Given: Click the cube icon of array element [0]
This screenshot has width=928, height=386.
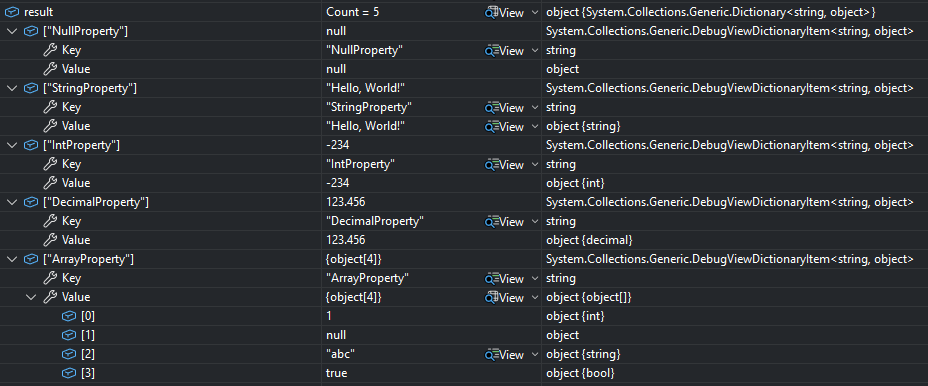Looking at the screenshot, I should [69, 316].
